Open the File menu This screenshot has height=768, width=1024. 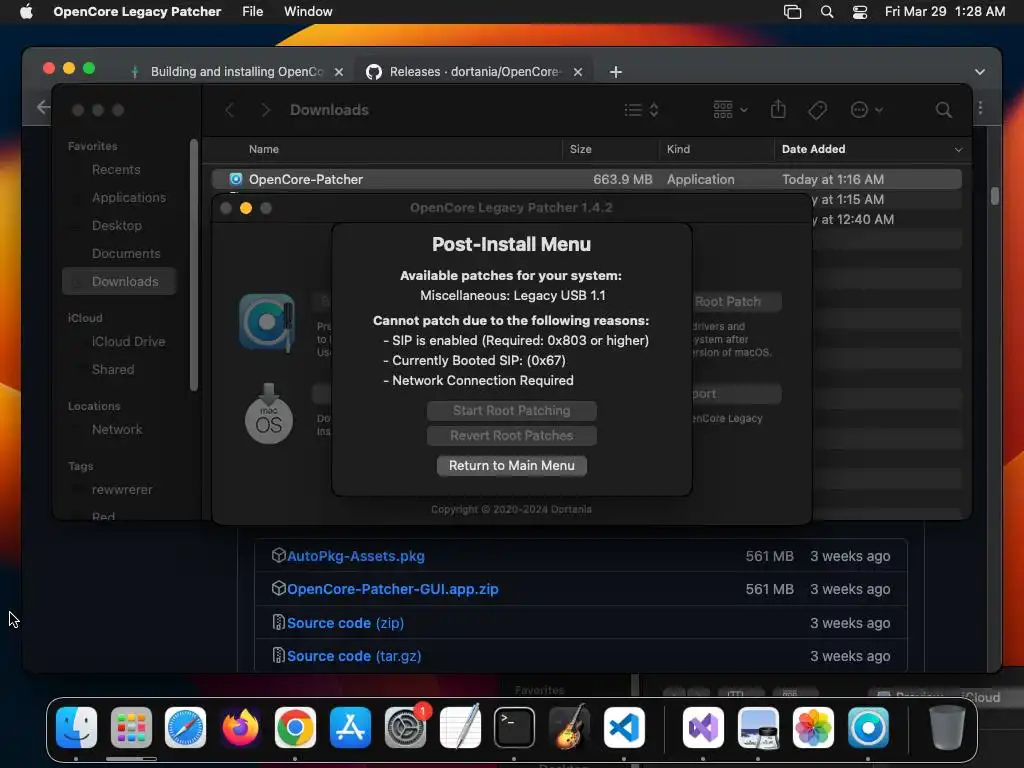252,12
